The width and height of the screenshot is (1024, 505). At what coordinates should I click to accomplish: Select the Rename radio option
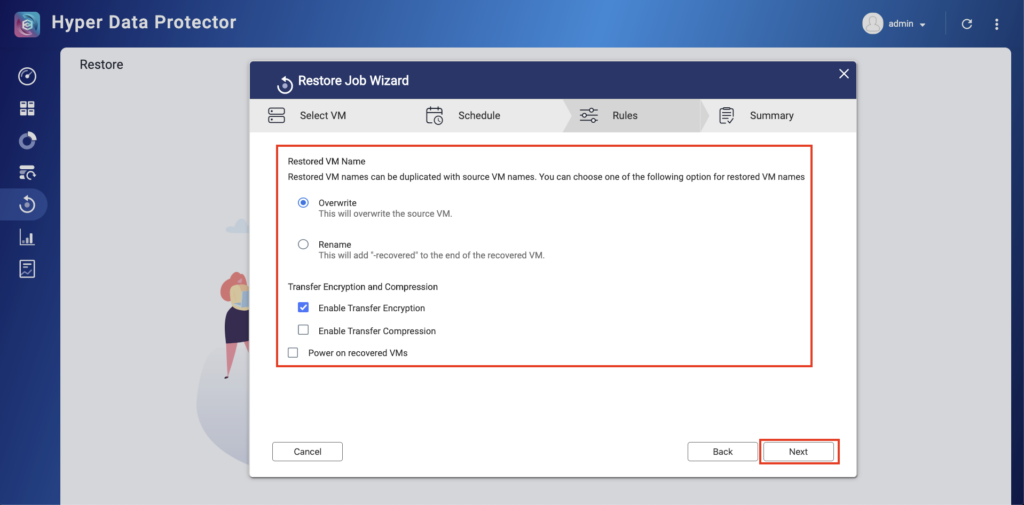303,244
